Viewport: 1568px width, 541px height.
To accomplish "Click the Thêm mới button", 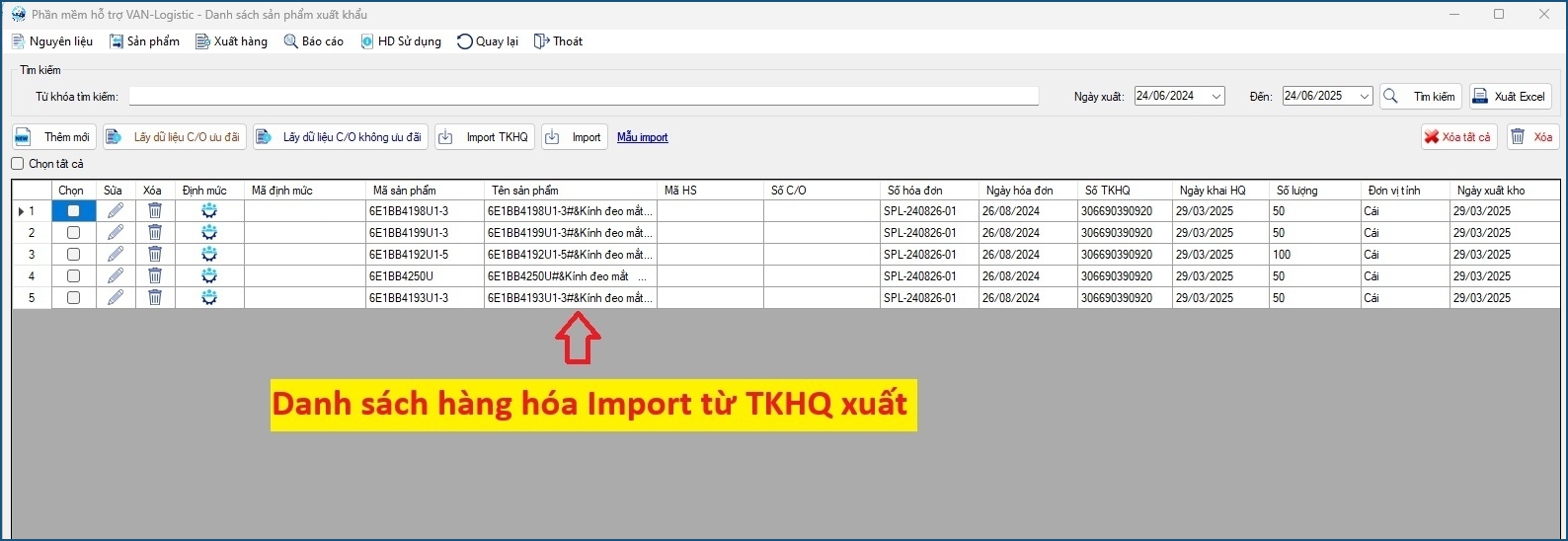I will 53,137.
